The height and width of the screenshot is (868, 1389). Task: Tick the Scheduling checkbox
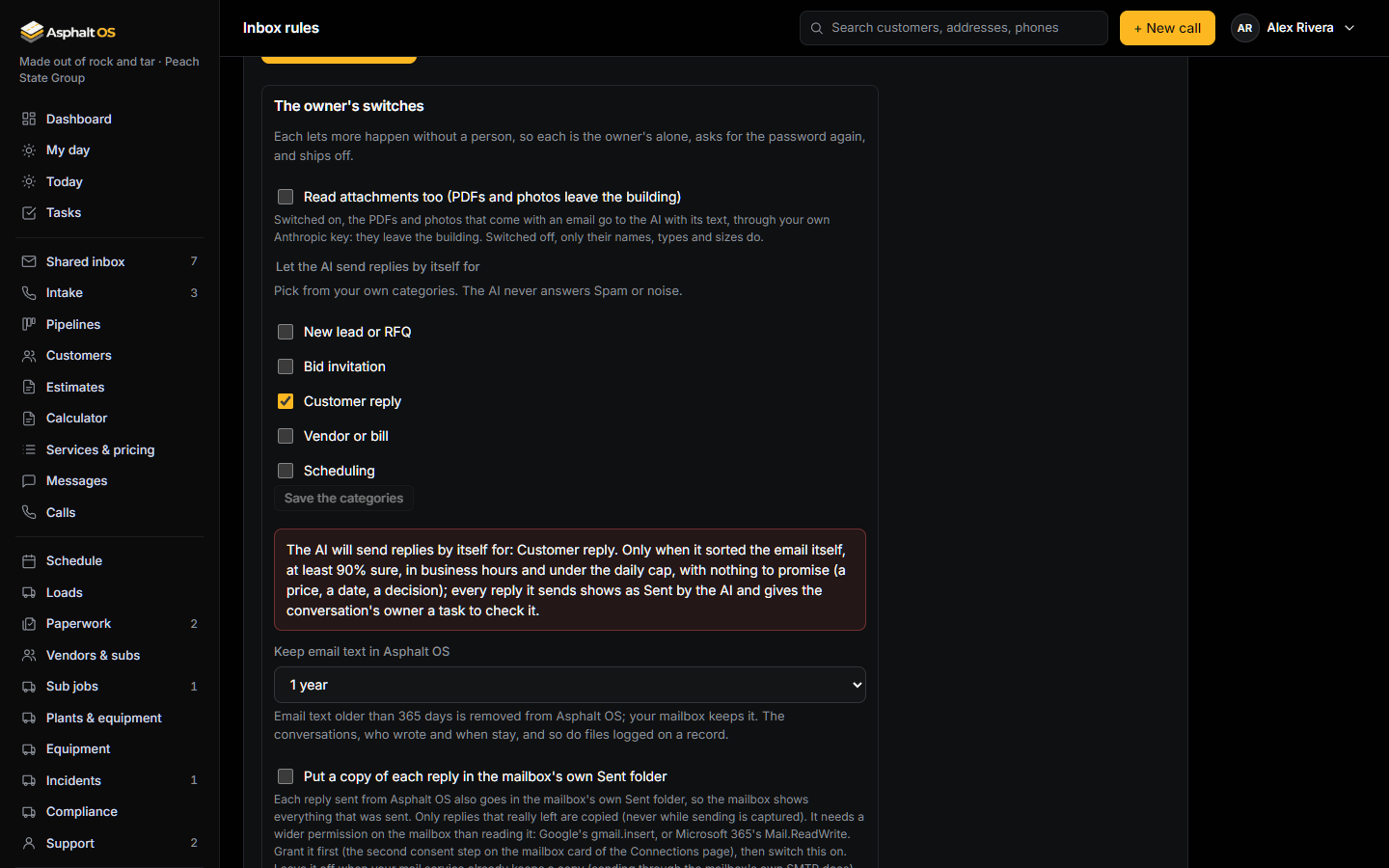click(x=286, y=471)
